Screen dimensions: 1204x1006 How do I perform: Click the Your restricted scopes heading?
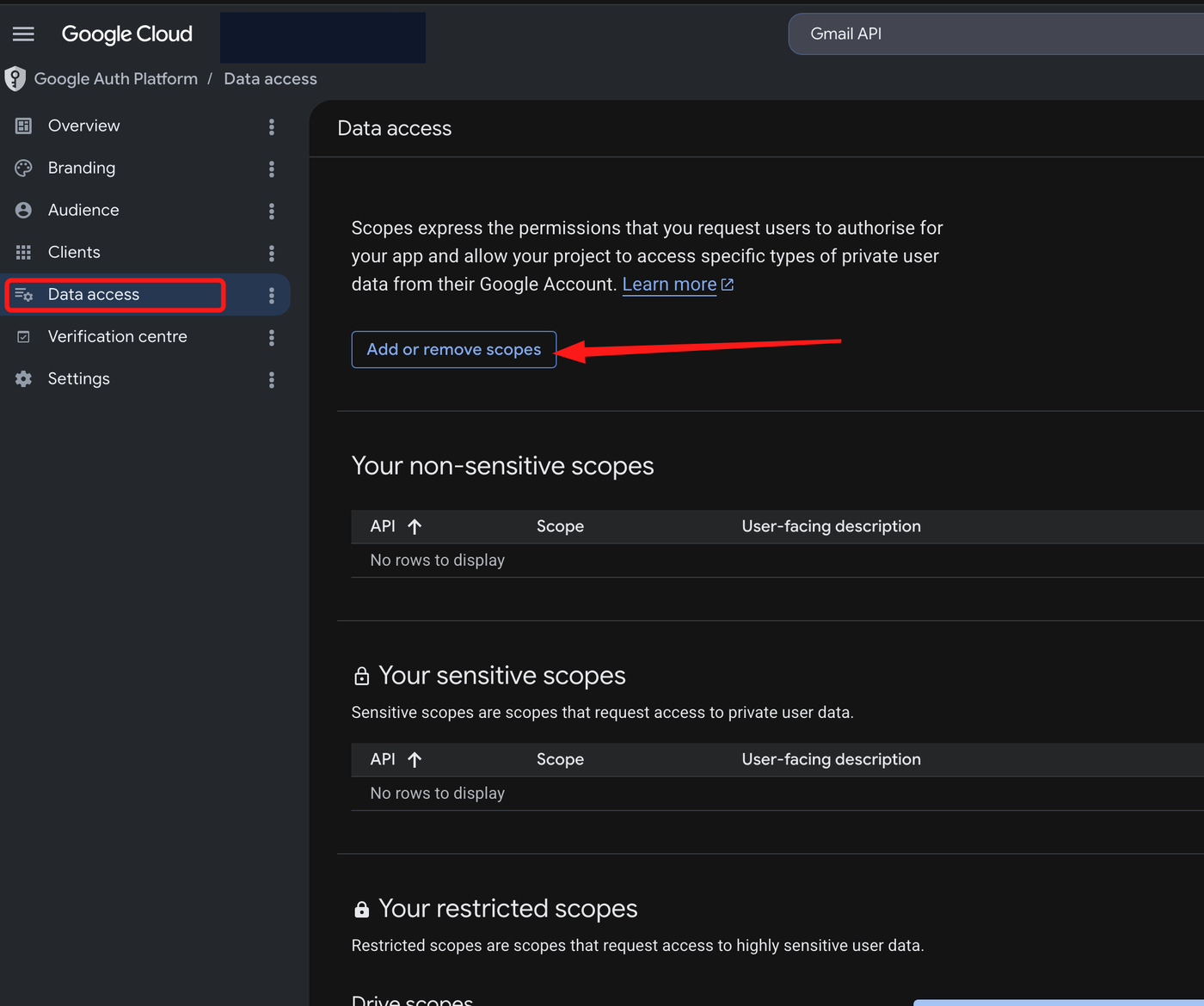pos(508,909)
